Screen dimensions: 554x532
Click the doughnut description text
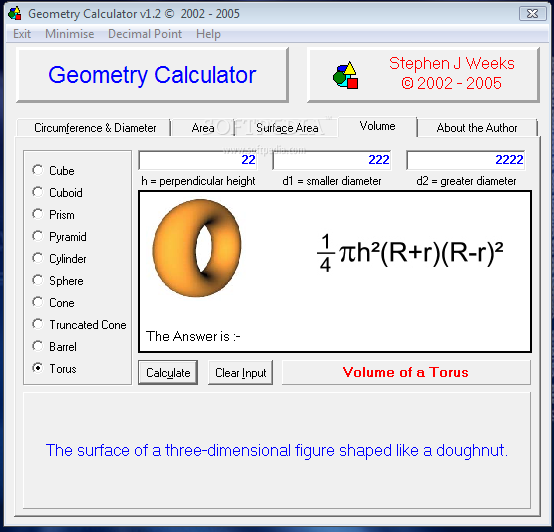point(277,450)
